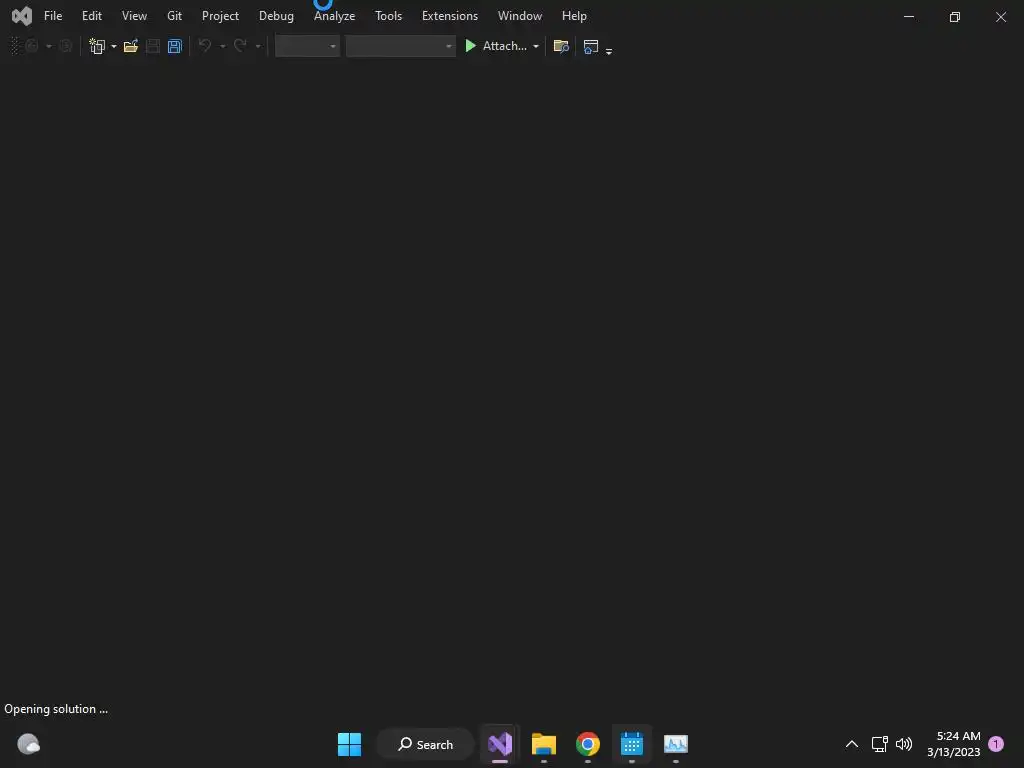
Task: Click the window layout home toolbar icon
Action: [591, 46]
